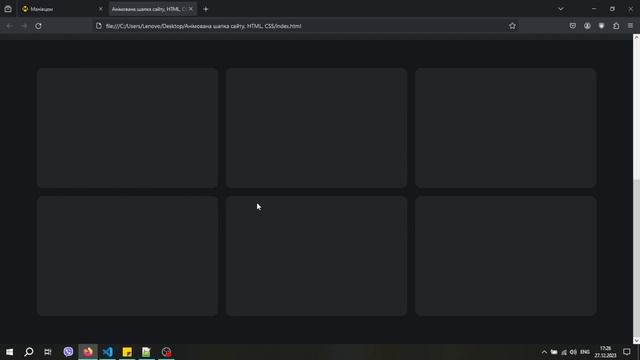
Task: Open the clock and calendar flyout
Action: [x=605, y=352]
